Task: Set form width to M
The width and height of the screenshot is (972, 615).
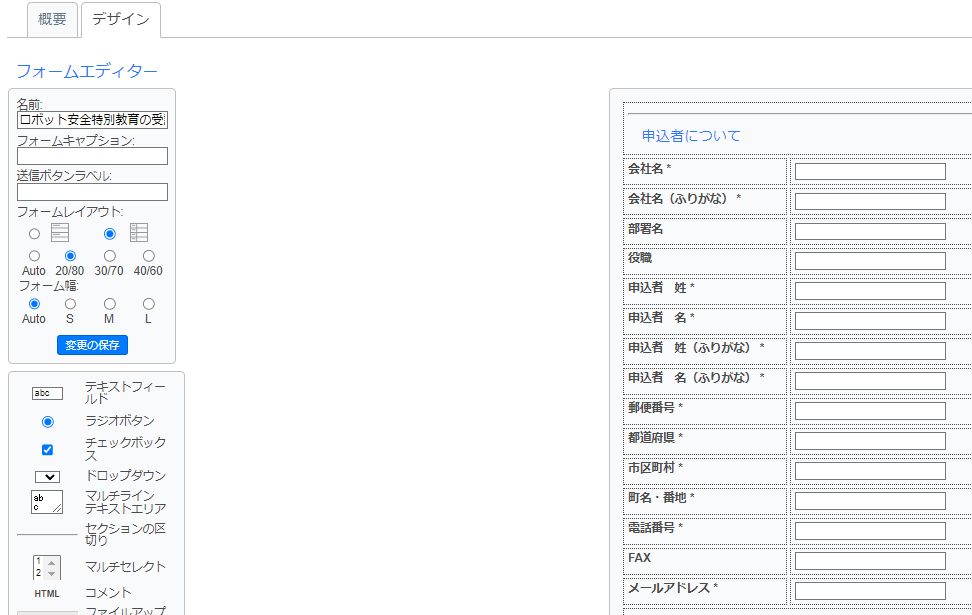Action: (110, 304)
